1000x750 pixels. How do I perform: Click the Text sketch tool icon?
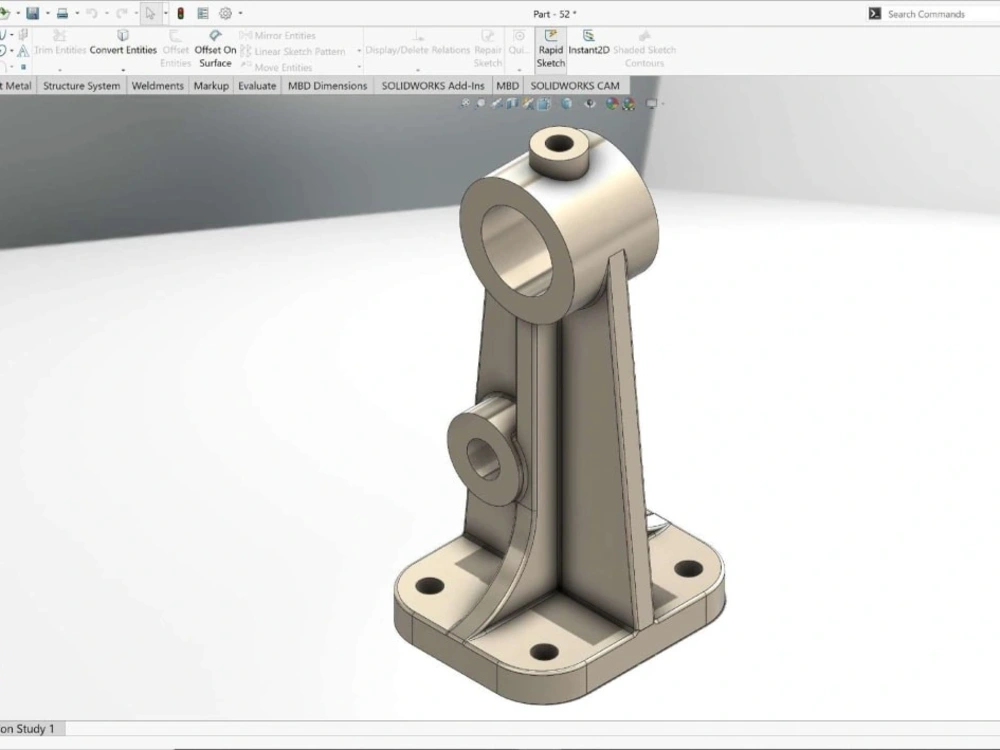[x=23, y=50]
